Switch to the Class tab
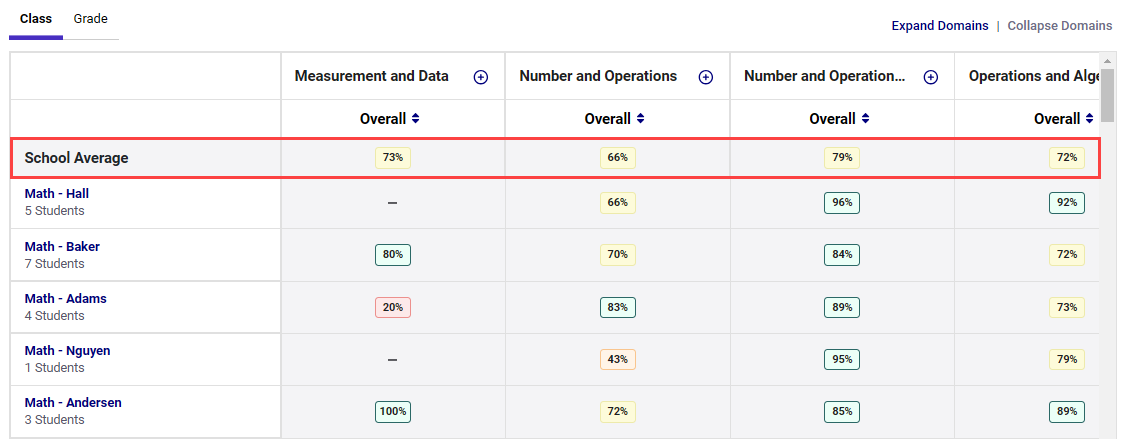The height and width of the screenshot is (439, 1125). [36, 19]
